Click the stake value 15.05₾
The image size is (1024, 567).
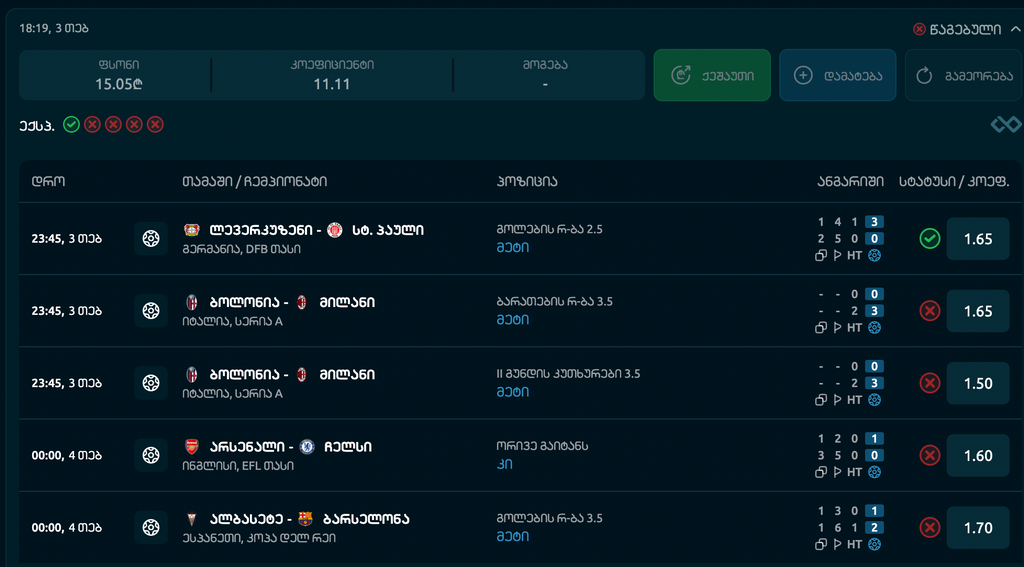(119, 84)
